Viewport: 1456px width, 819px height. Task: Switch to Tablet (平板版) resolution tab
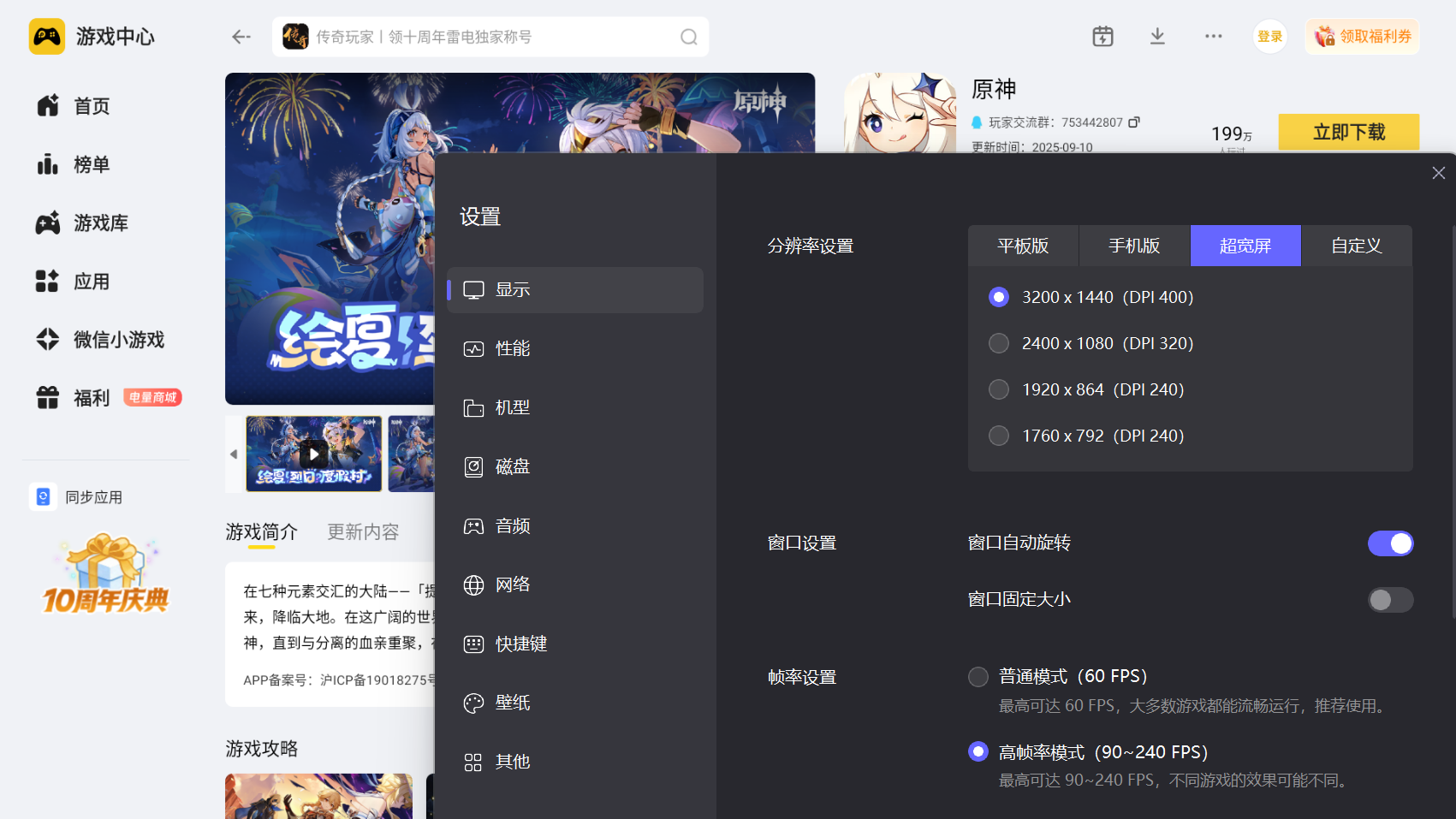(1023, 246)
